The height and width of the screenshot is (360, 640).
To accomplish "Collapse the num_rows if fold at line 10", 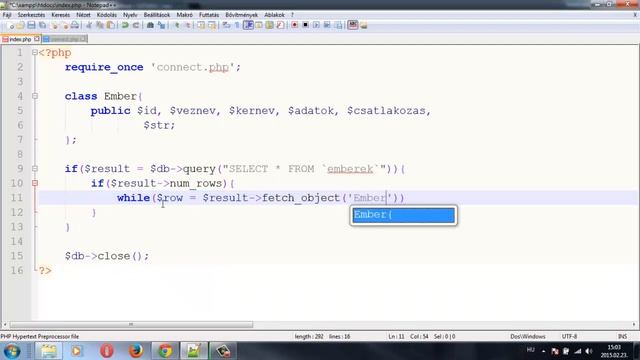I will coord(35,183).
